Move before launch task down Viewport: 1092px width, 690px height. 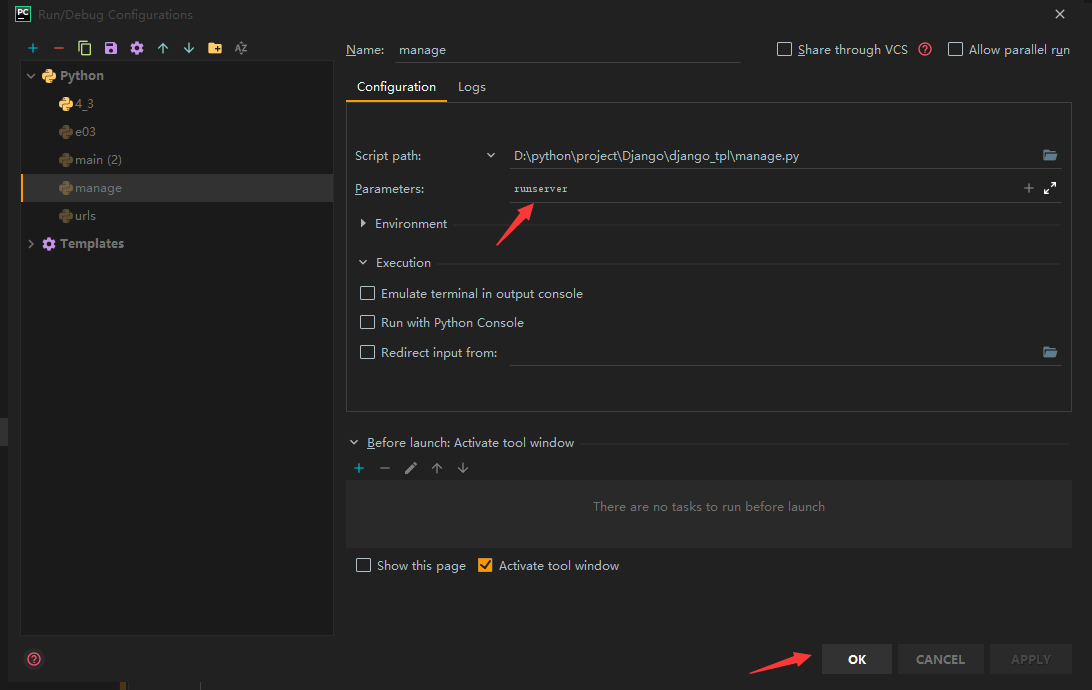tap(463, 468)
